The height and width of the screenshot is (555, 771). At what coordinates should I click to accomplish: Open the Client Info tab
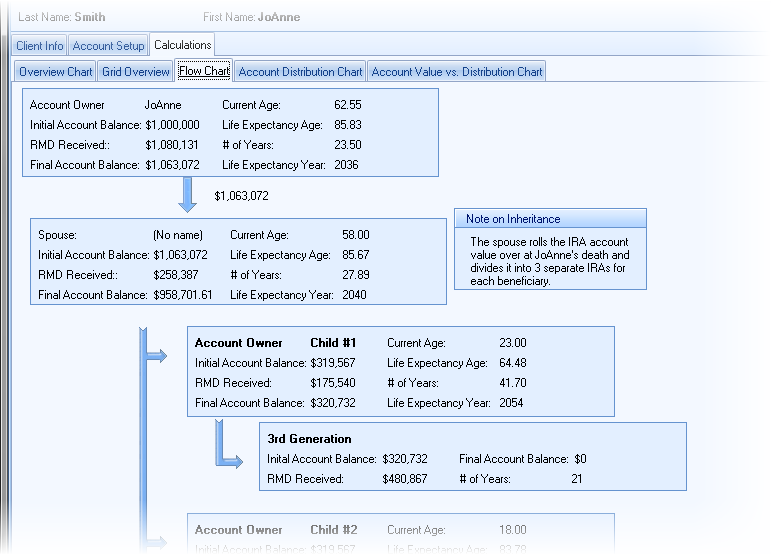40,46
